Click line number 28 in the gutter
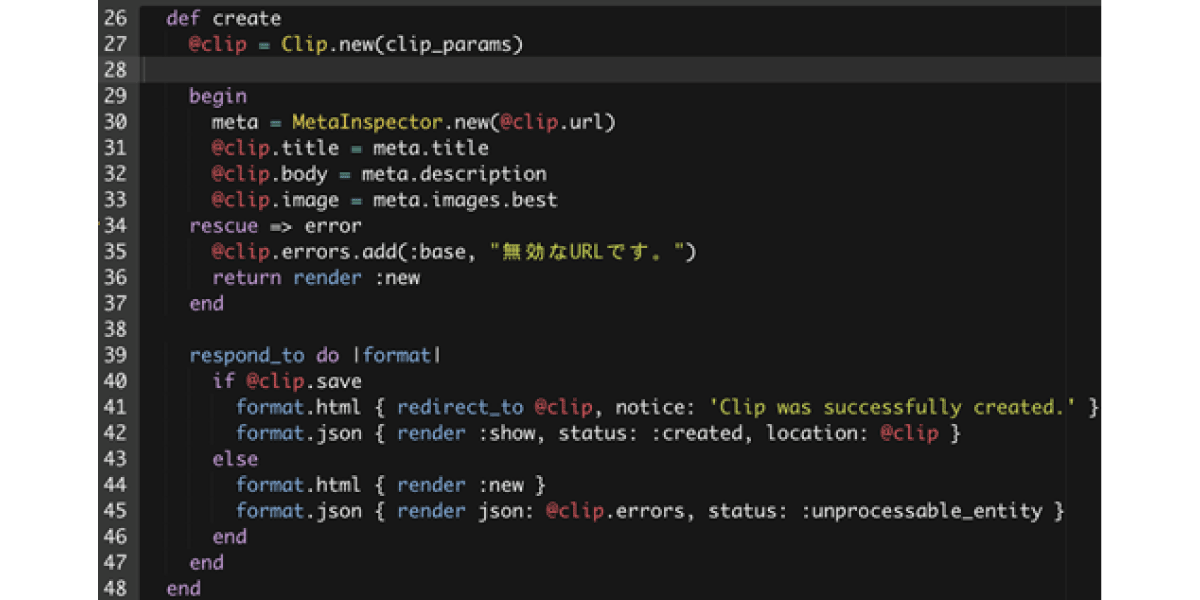Screen dimensions: 1200x600 tap(115, 70)
